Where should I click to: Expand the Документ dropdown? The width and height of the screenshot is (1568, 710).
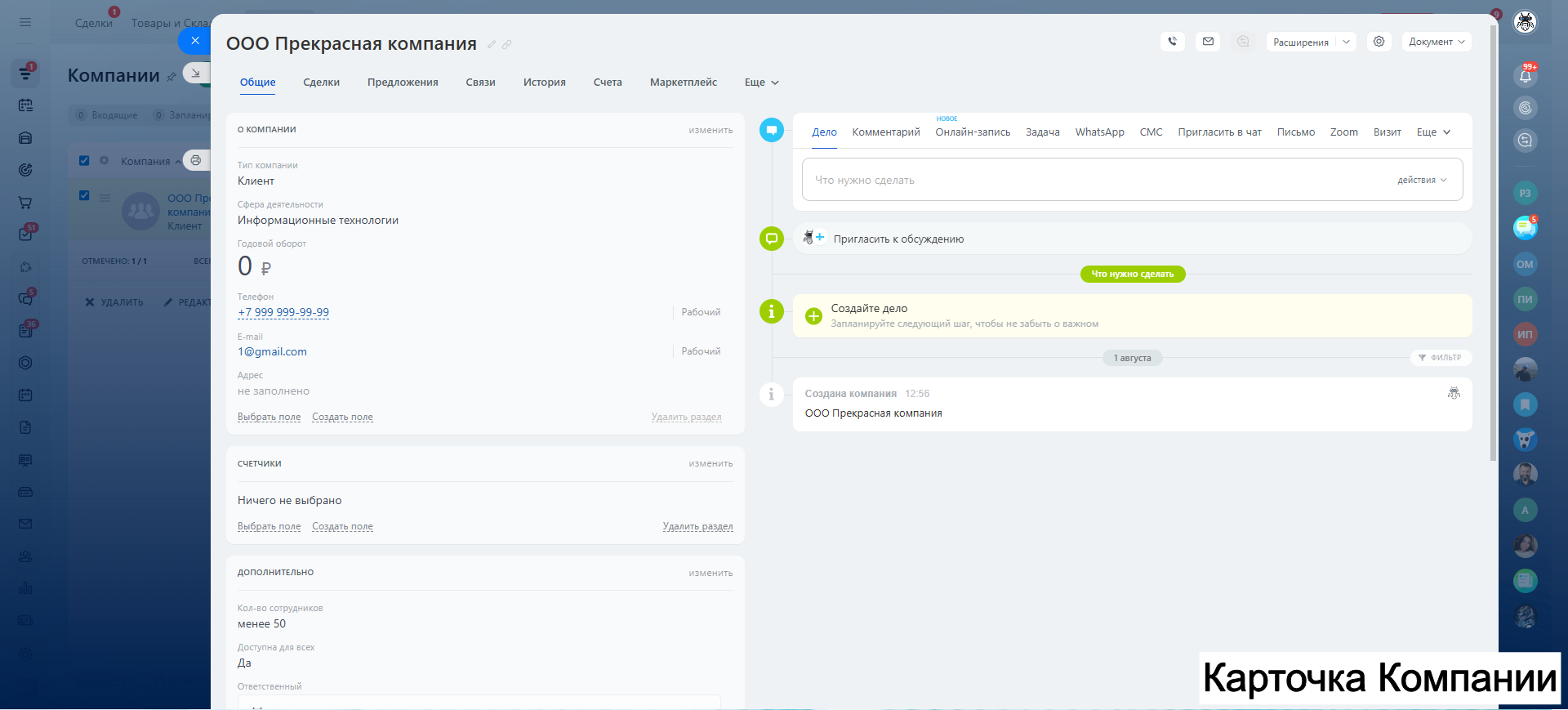click(x=1436, y=42)
